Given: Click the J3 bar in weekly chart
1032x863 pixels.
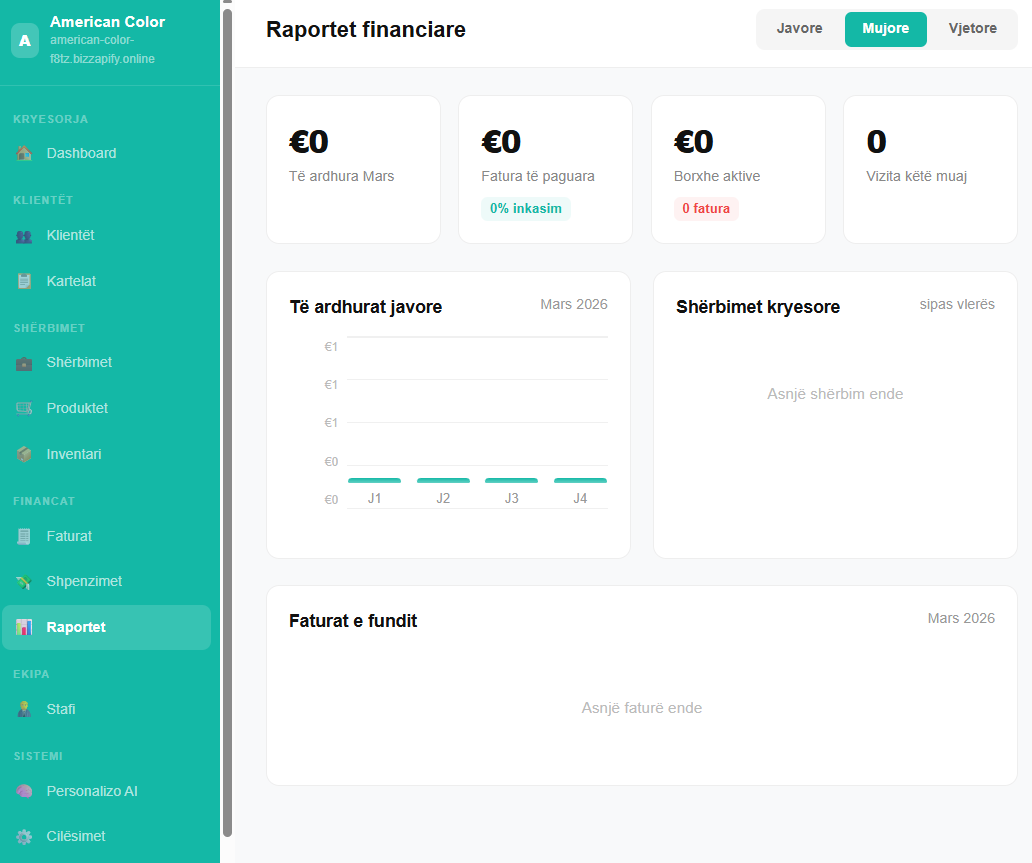Looking at the screenshot, I should [511, 481].
